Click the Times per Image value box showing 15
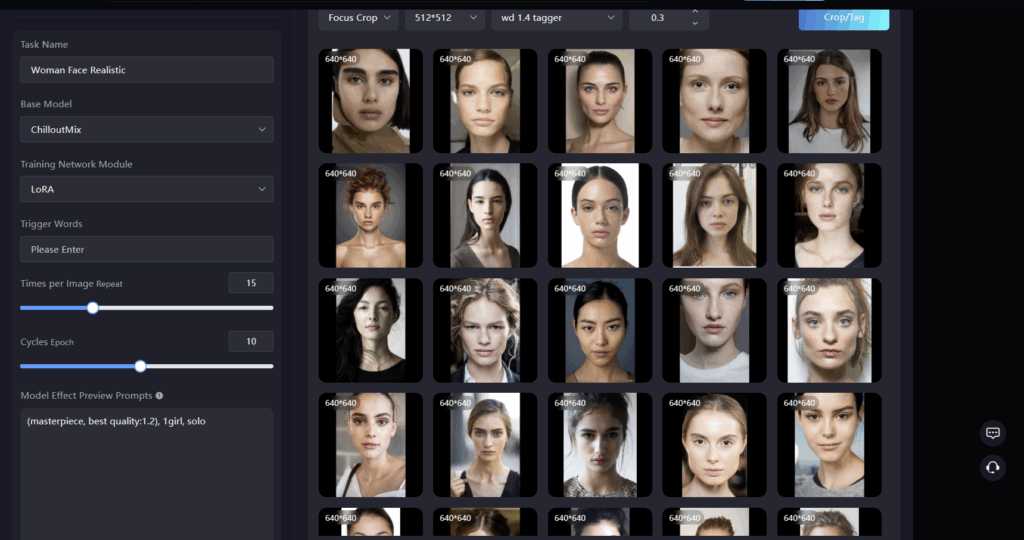1024x540 pixels. [x=250, y=283]
